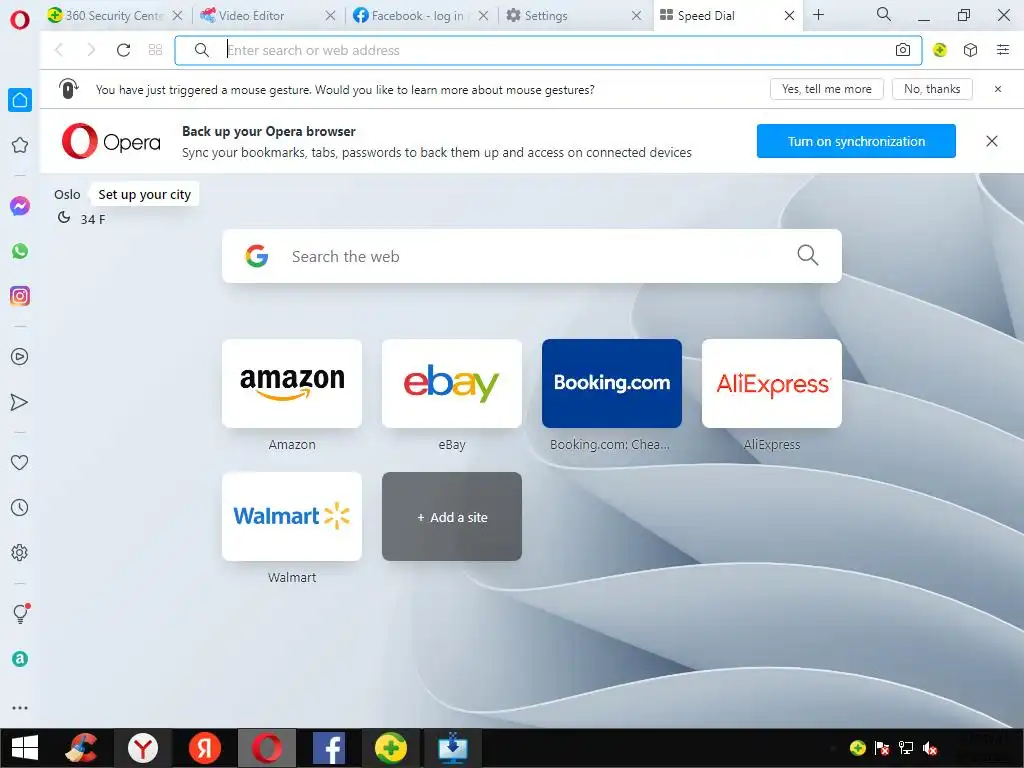Click the search magnifier in Google box

[808, 255]
